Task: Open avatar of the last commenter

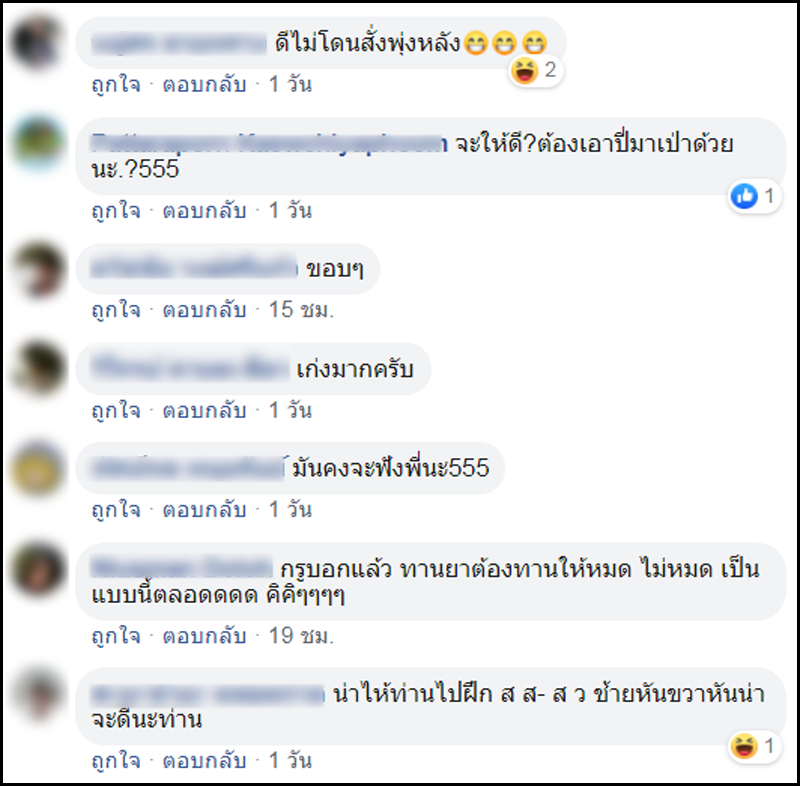Action: 38,693
